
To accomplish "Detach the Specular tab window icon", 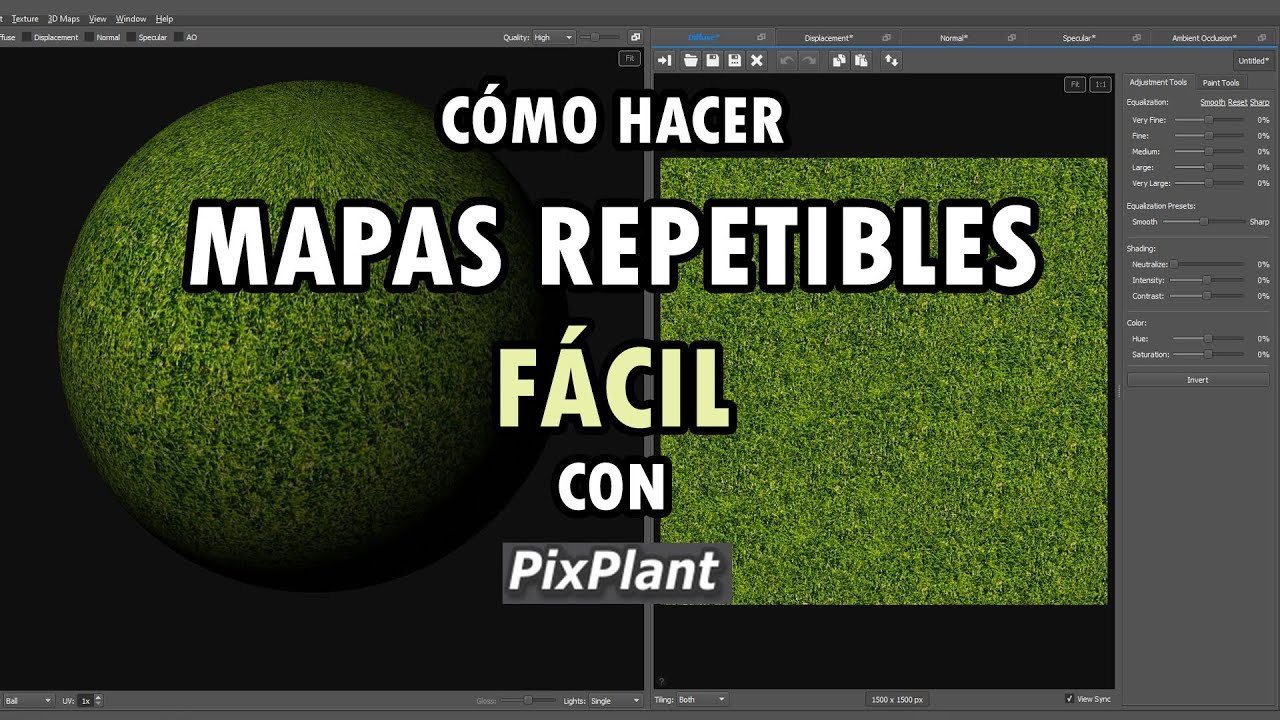I will (1136, 38).
